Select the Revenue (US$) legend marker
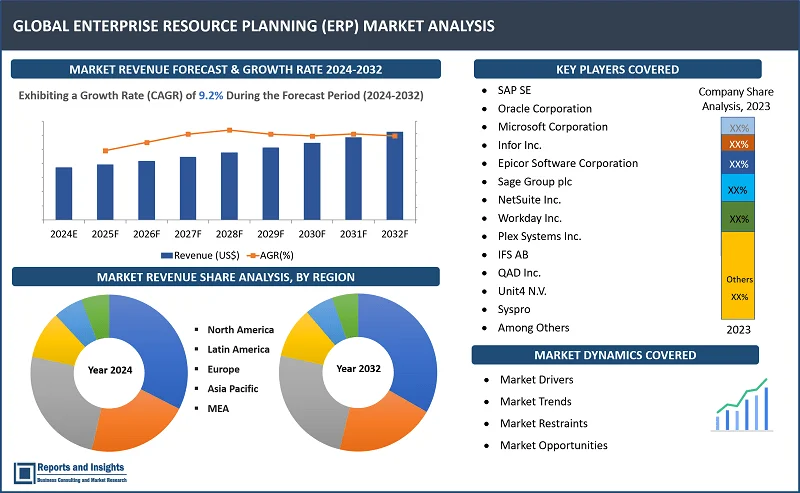800x493 pixels. 167,255
